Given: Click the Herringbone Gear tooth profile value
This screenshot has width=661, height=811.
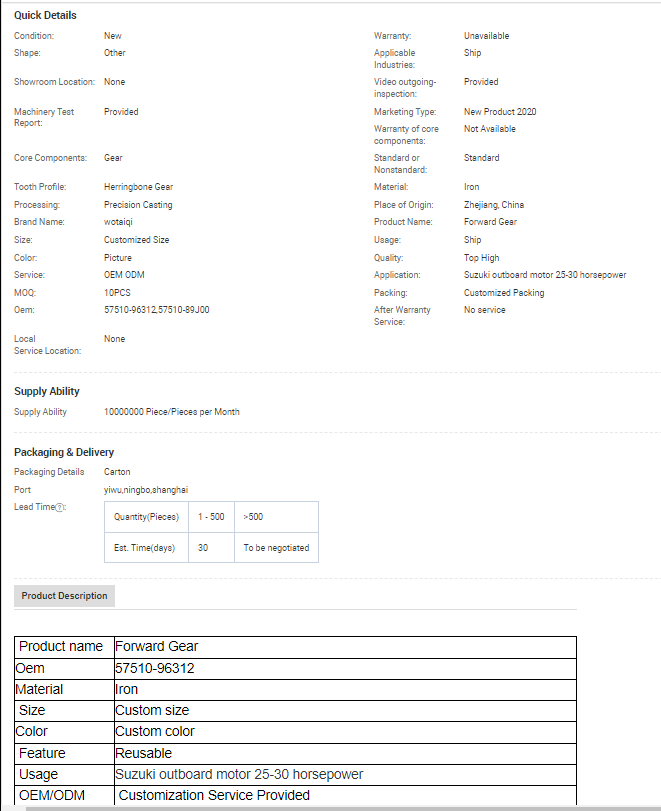Looking at the screenshot, I should [x=138, y=187].
